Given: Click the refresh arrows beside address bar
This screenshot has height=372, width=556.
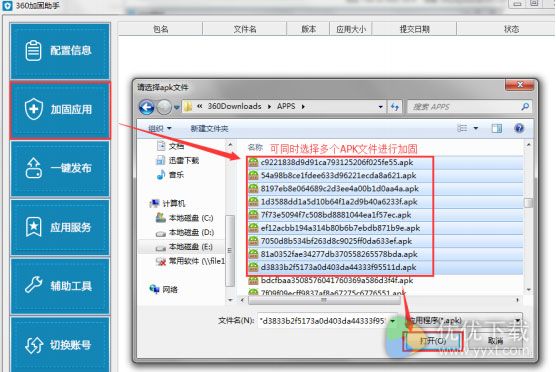Looking at the screenshot, I should [395, 107].
